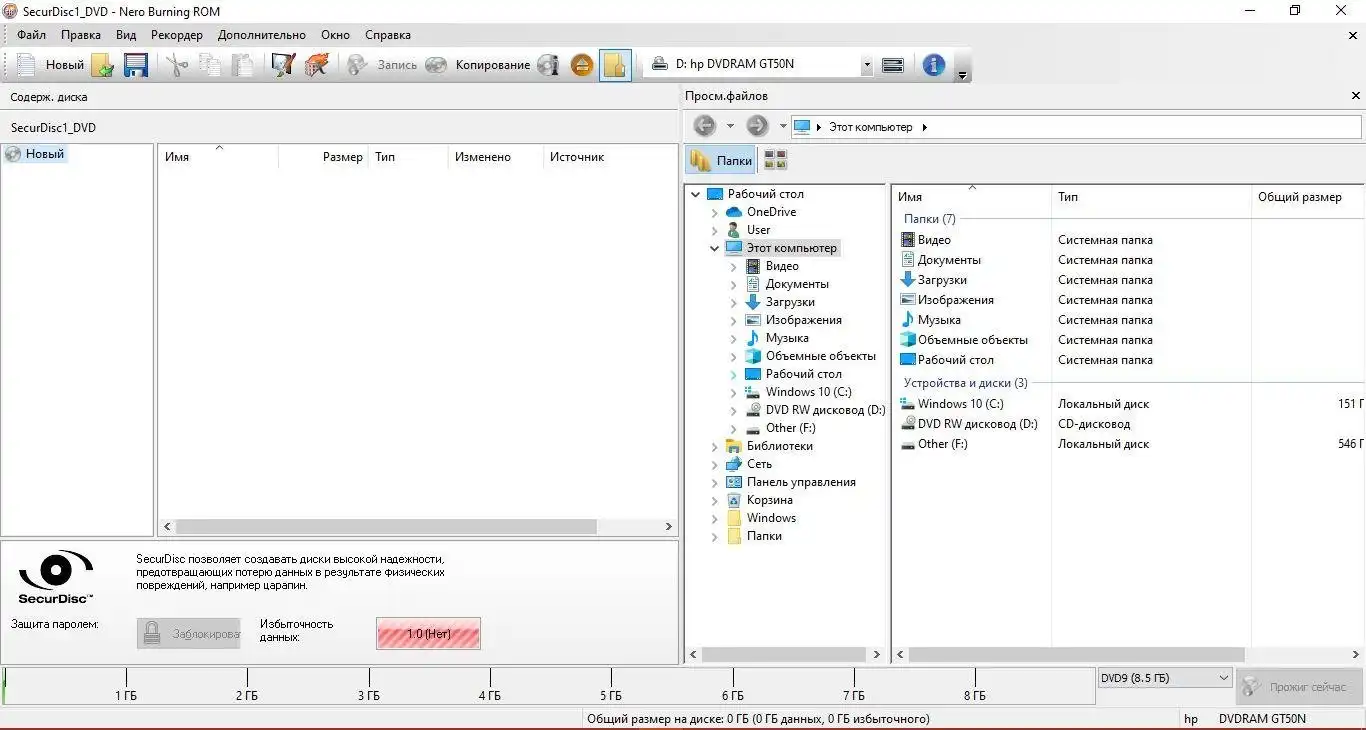Click the Прожиг сейчас burn now button

1298,687
